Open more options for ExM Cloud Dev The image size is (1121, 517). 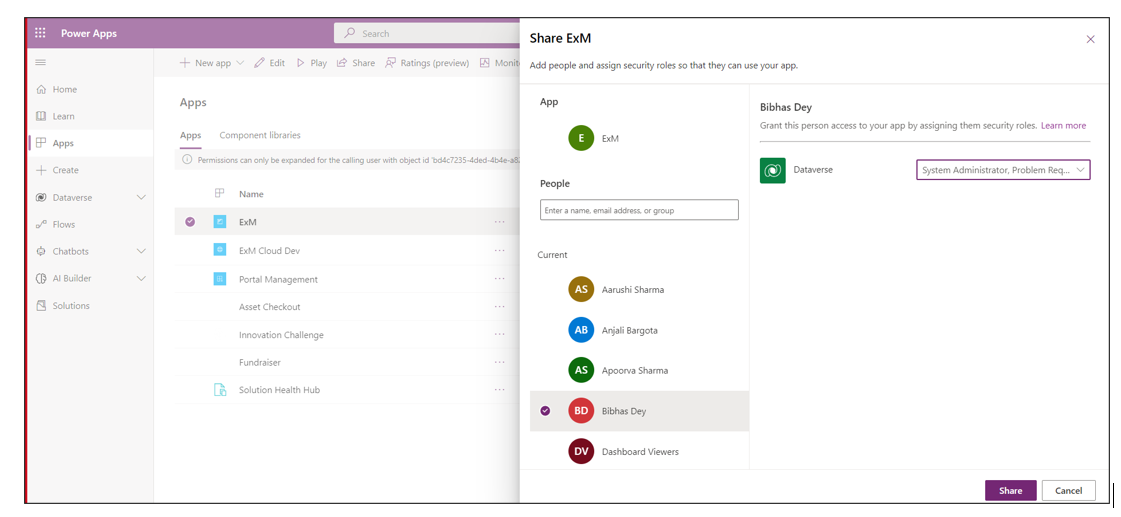[x=499, y=250]
